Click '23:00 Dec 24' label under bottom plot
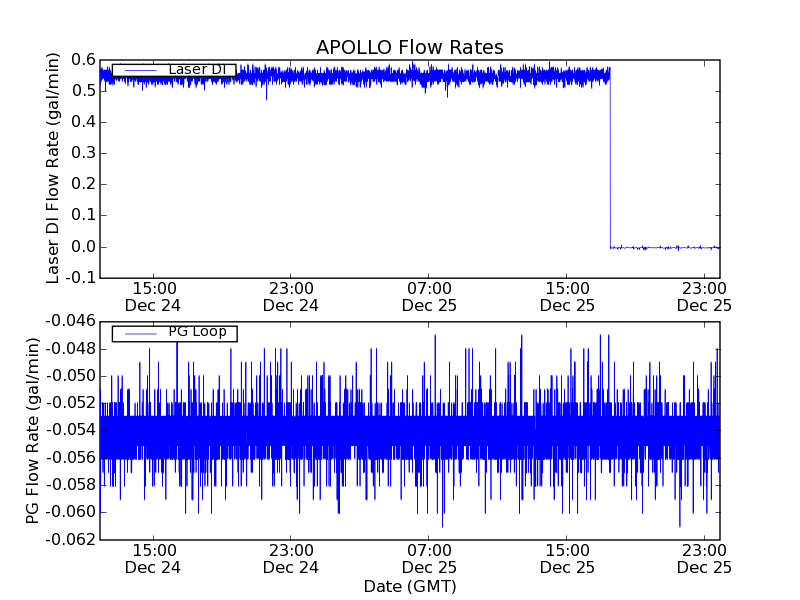The width and height of the screenshot is (800, 600). 291,559
